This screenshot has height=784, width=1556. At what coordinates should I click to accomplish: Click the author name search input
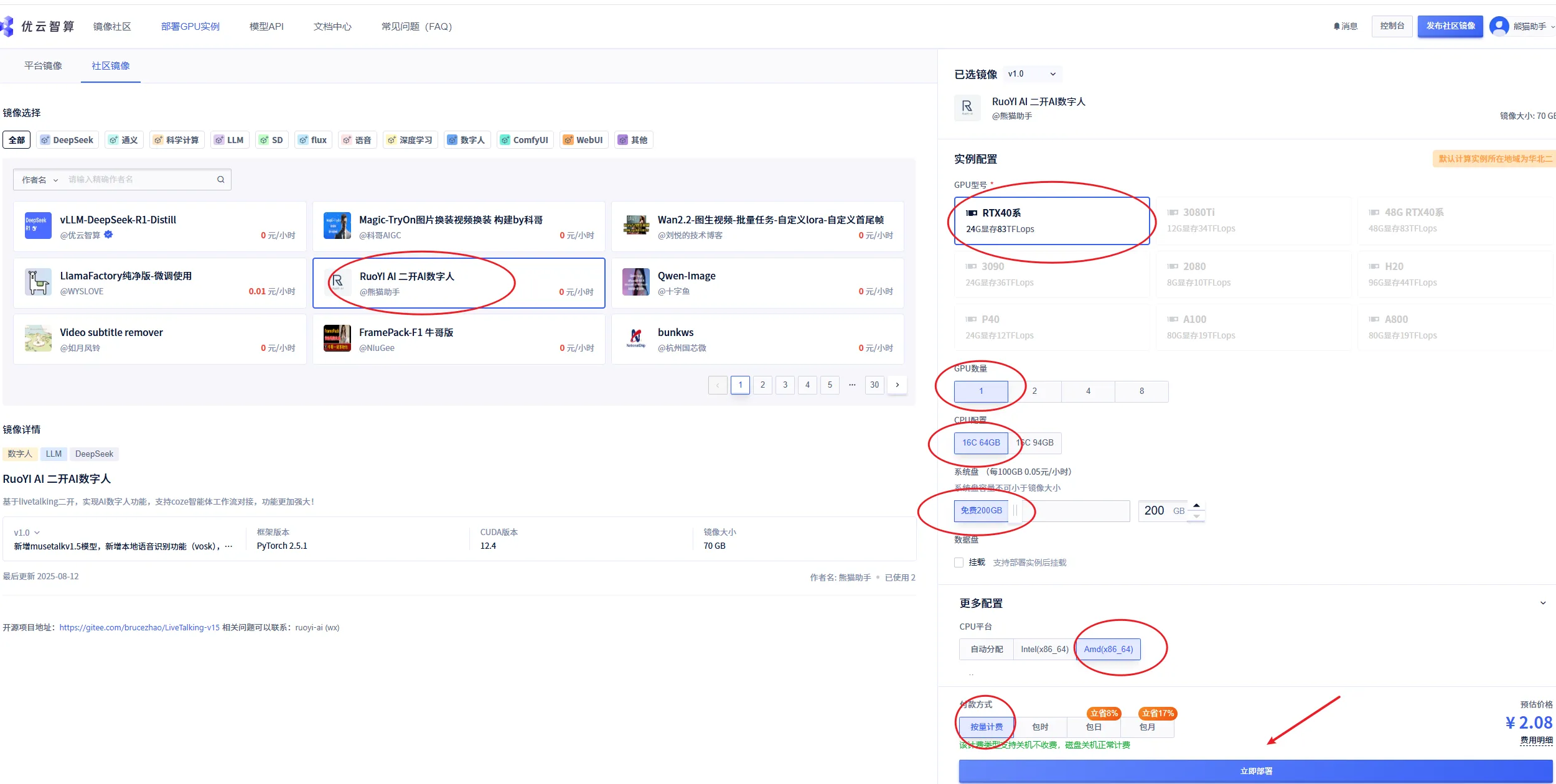[140, 180]
